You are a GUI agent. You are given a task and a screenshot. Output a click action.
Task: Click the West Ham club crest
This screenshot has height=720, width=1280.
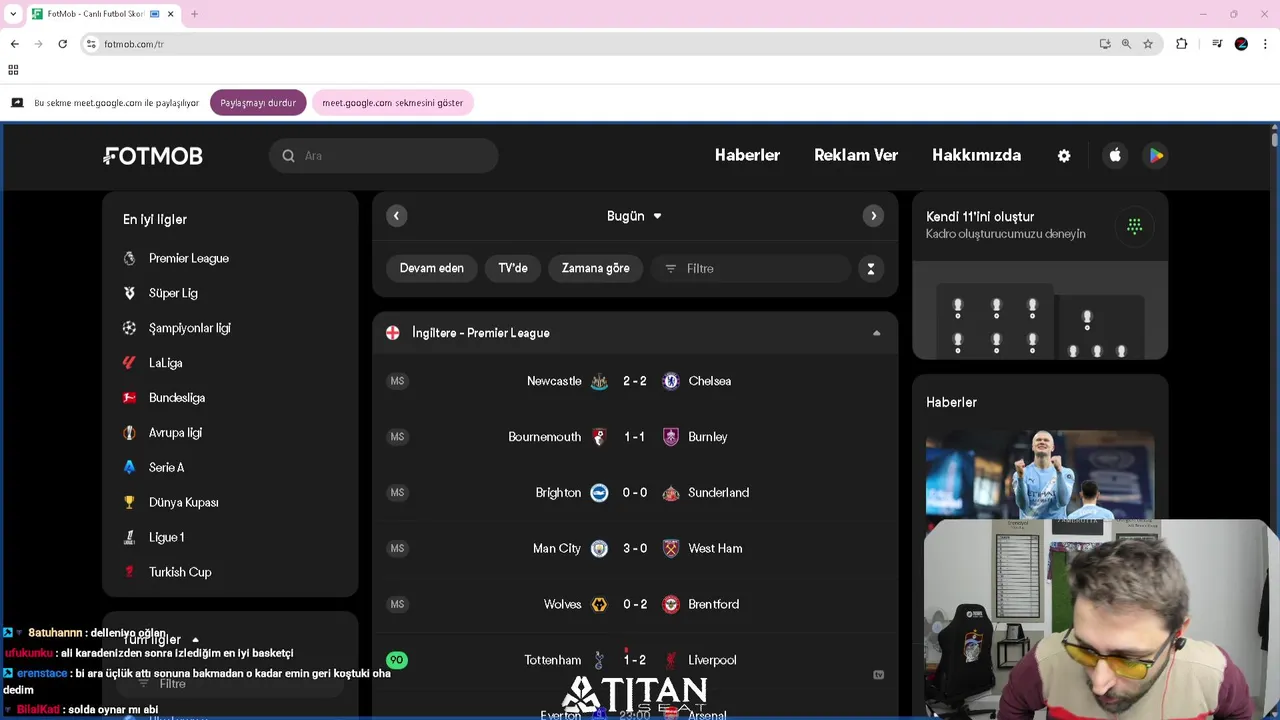671,548
